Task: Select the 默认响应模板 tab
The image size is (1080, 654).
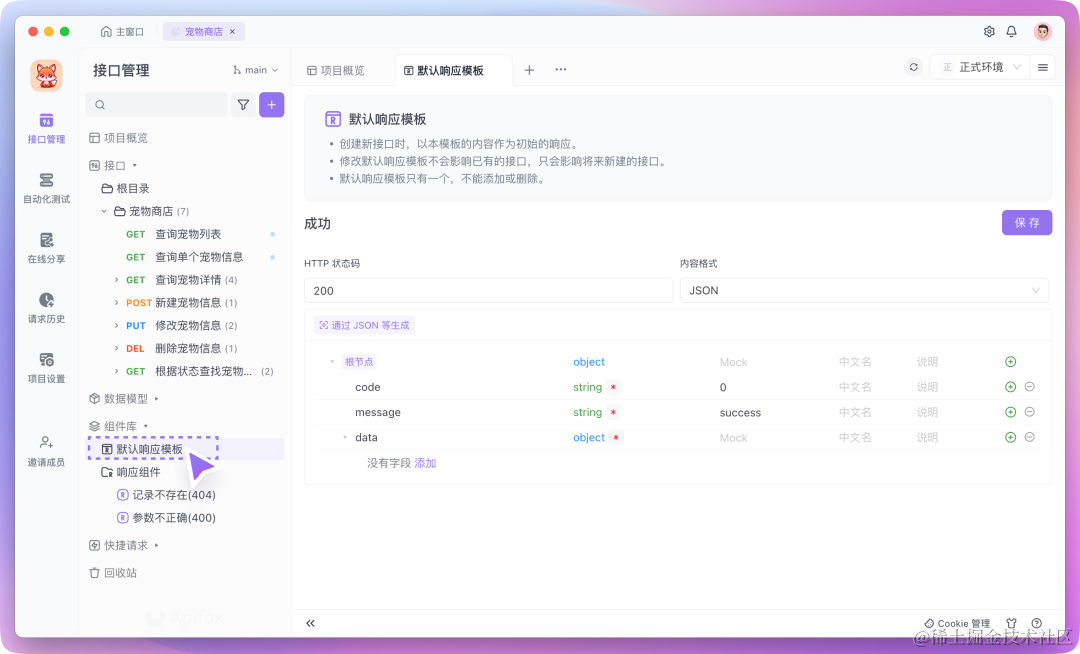Action: coord(444,70)
